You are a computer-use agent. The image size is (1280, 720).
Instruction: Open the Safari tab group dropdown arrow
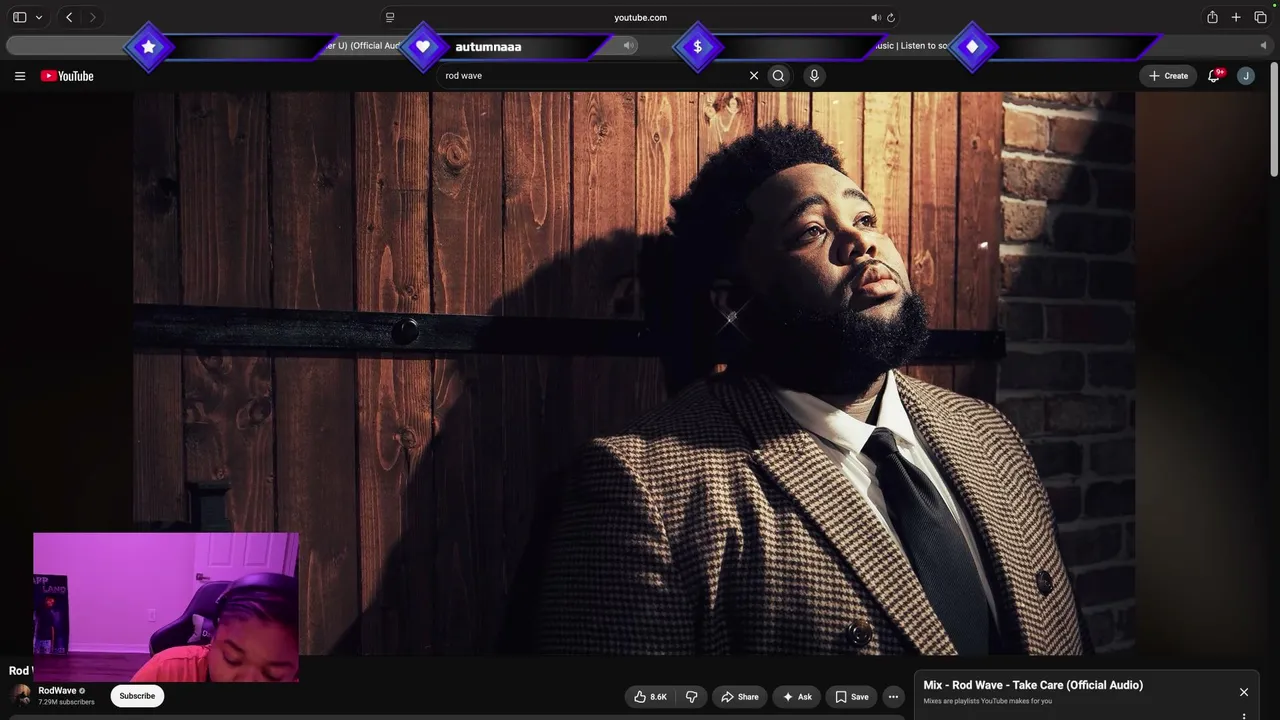click(39, 17)
